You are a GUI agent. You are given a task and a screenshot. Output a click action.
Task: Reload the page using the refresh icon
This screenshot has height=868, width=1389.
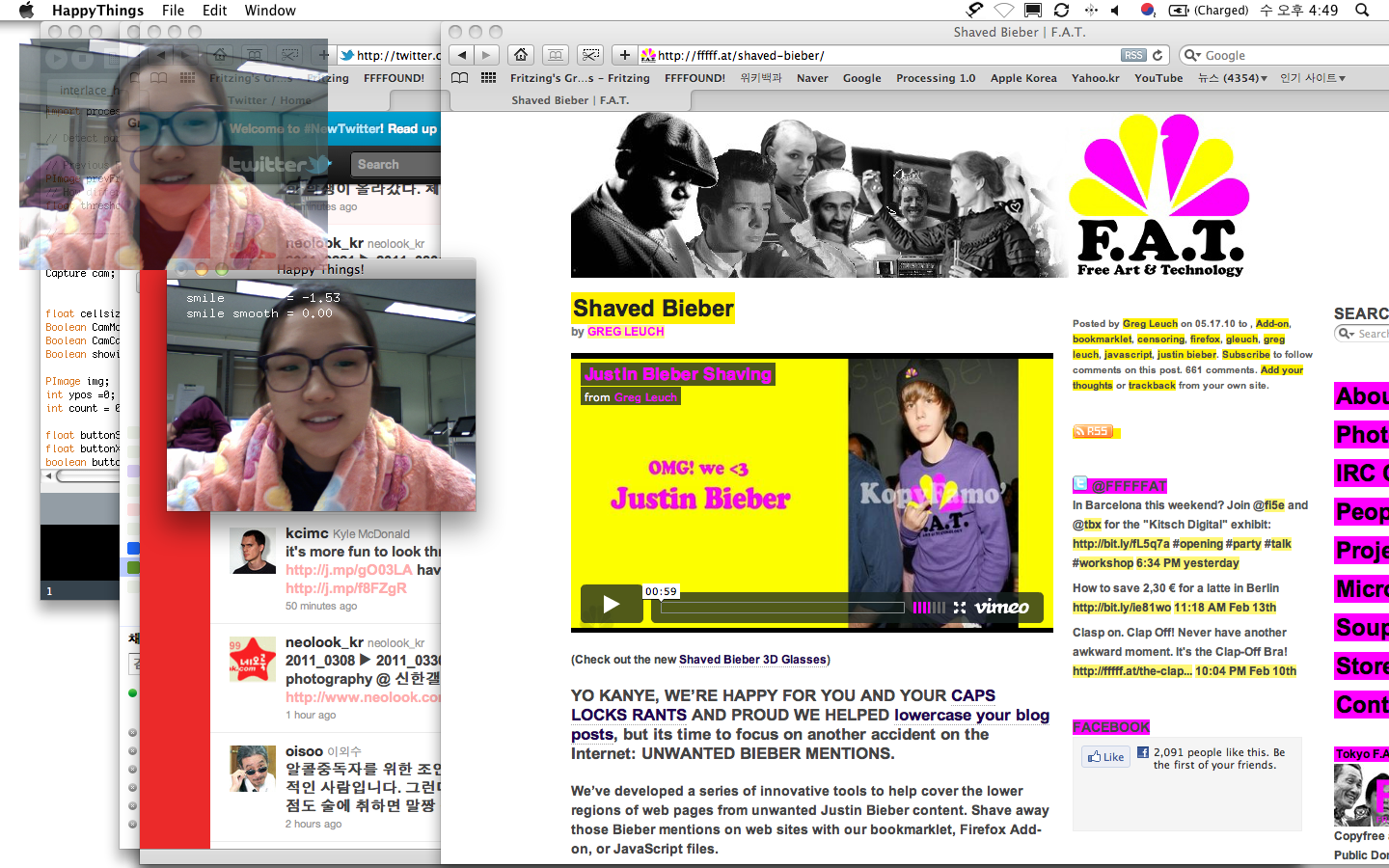tap(1157, 55)
